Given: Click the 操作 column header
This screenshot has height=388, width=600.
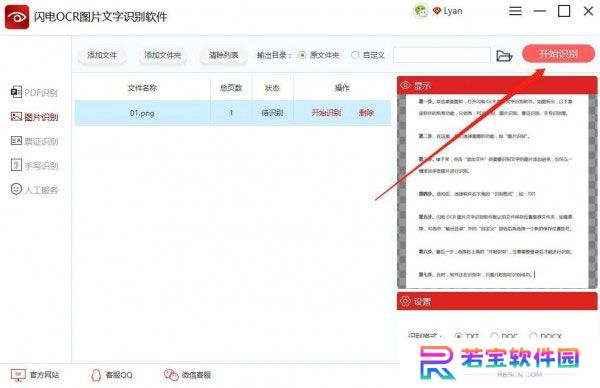Looking at the screenshot, I should coord(342,88).
